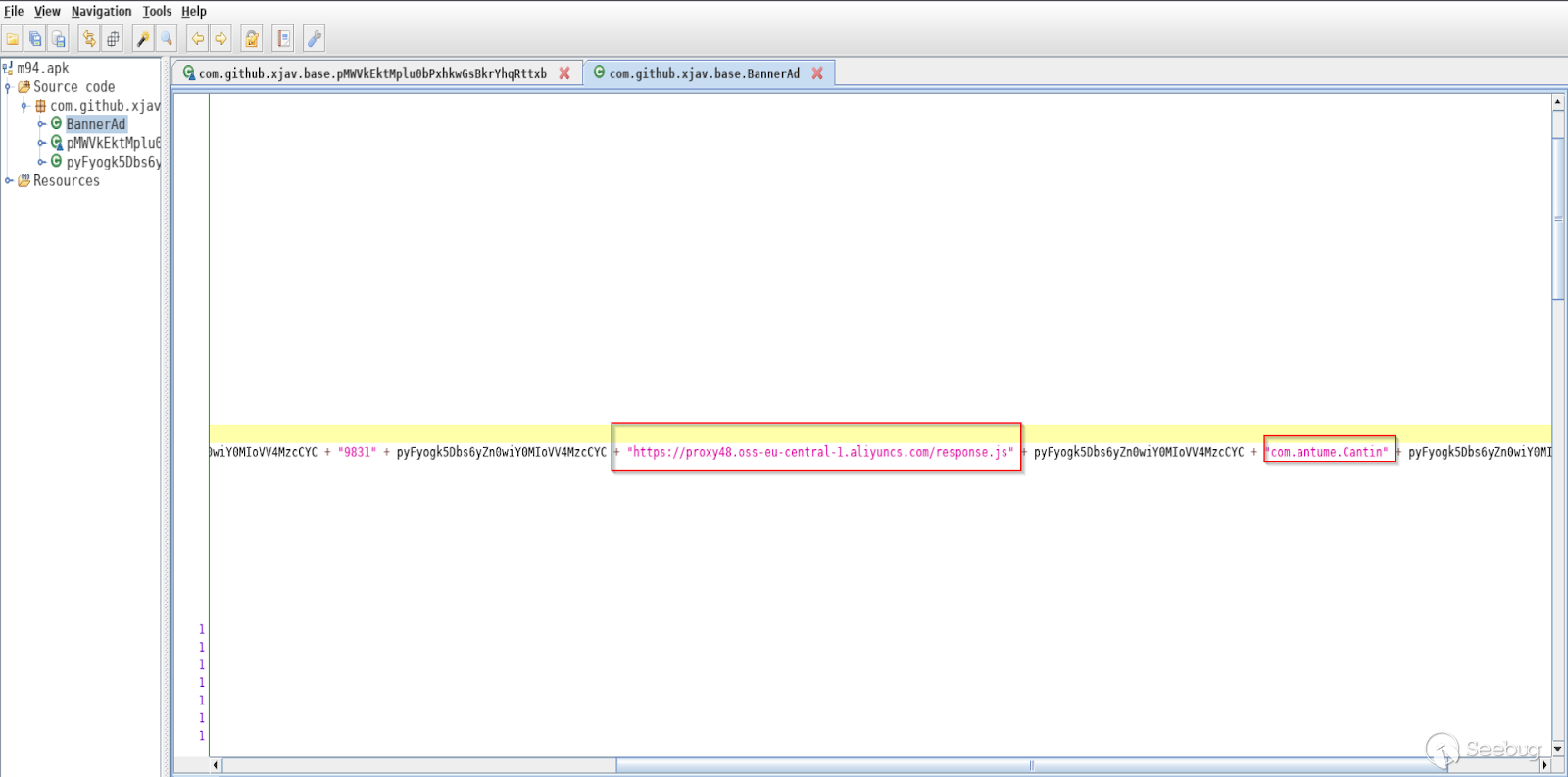
Task: Select the m94.apk root node
Action: click(x=43, y=69)
